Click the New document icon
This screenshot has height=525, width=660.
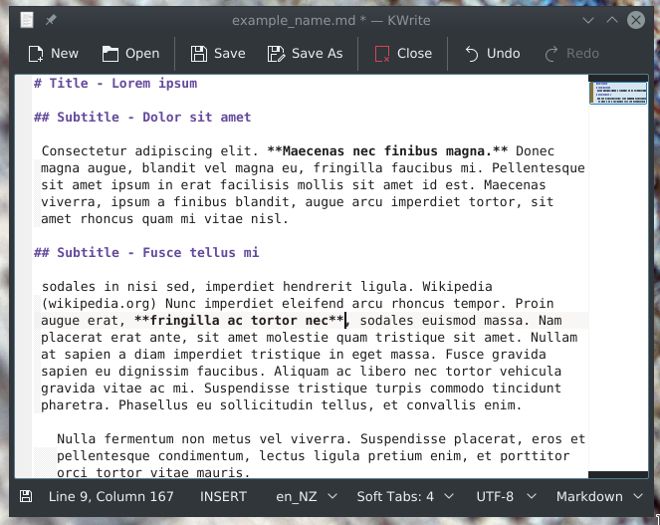pos(36,54)
